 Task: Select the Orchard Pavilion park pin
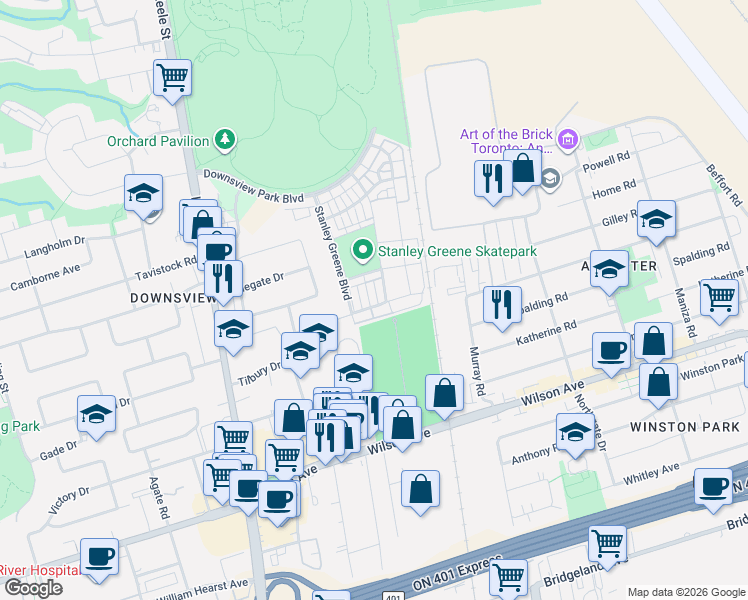click(225, 140)
